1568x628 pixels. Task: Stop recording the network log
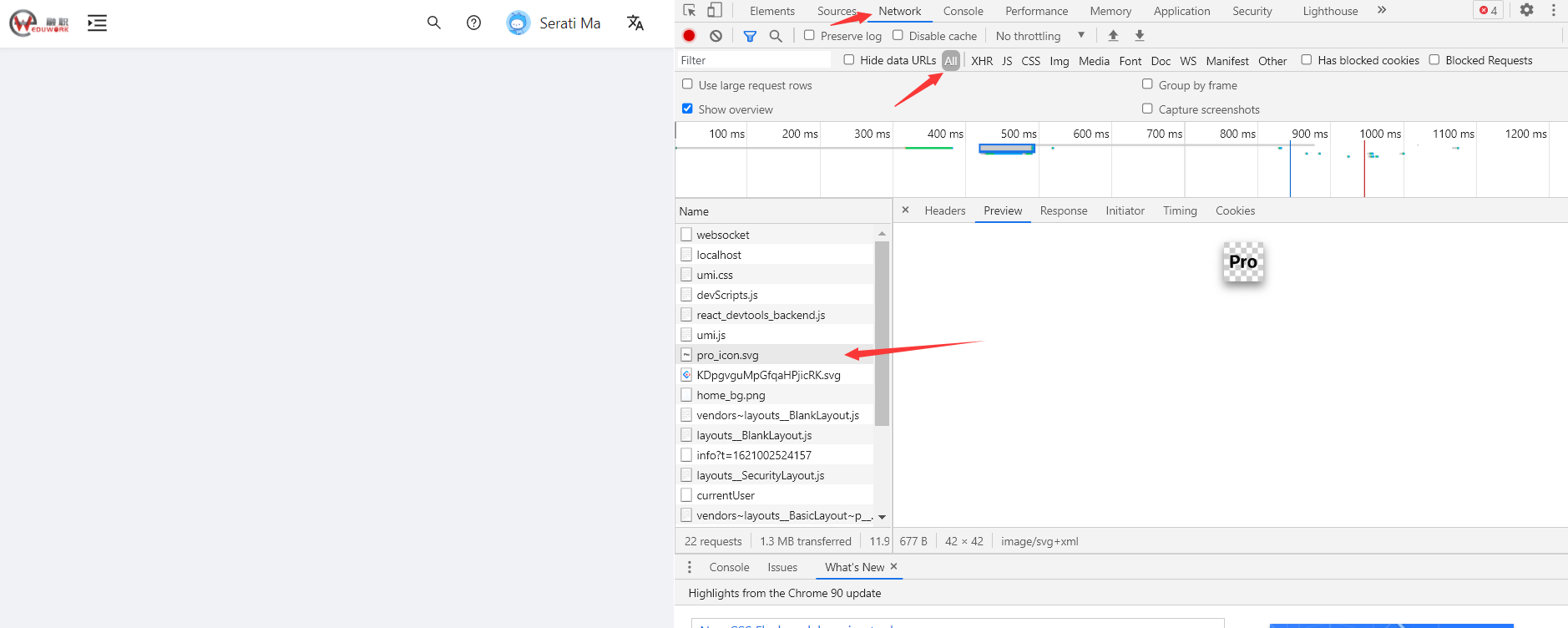pyautogui.click(x=689, y=35)
